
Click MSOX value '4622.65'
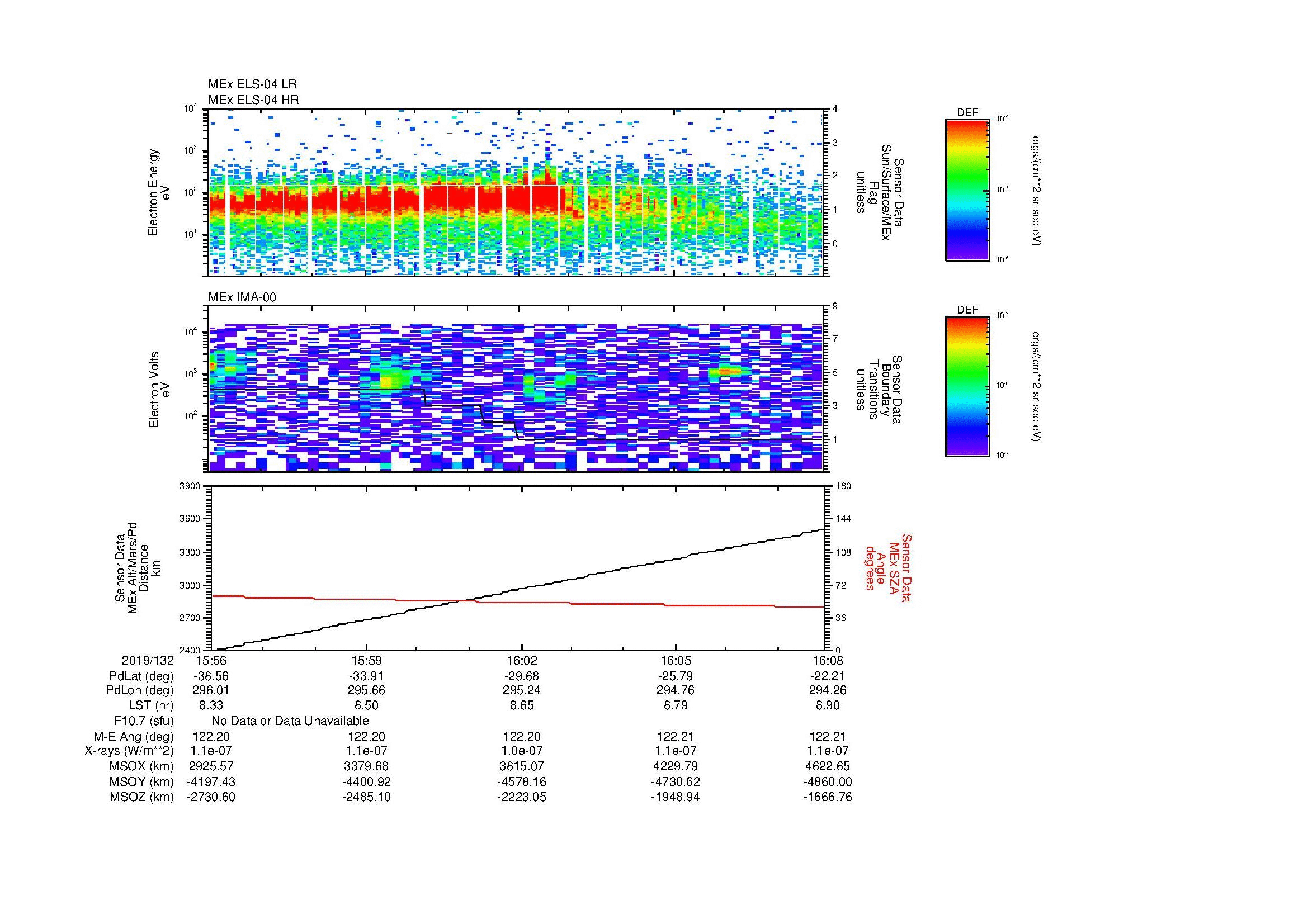click(x=828, y=766)
